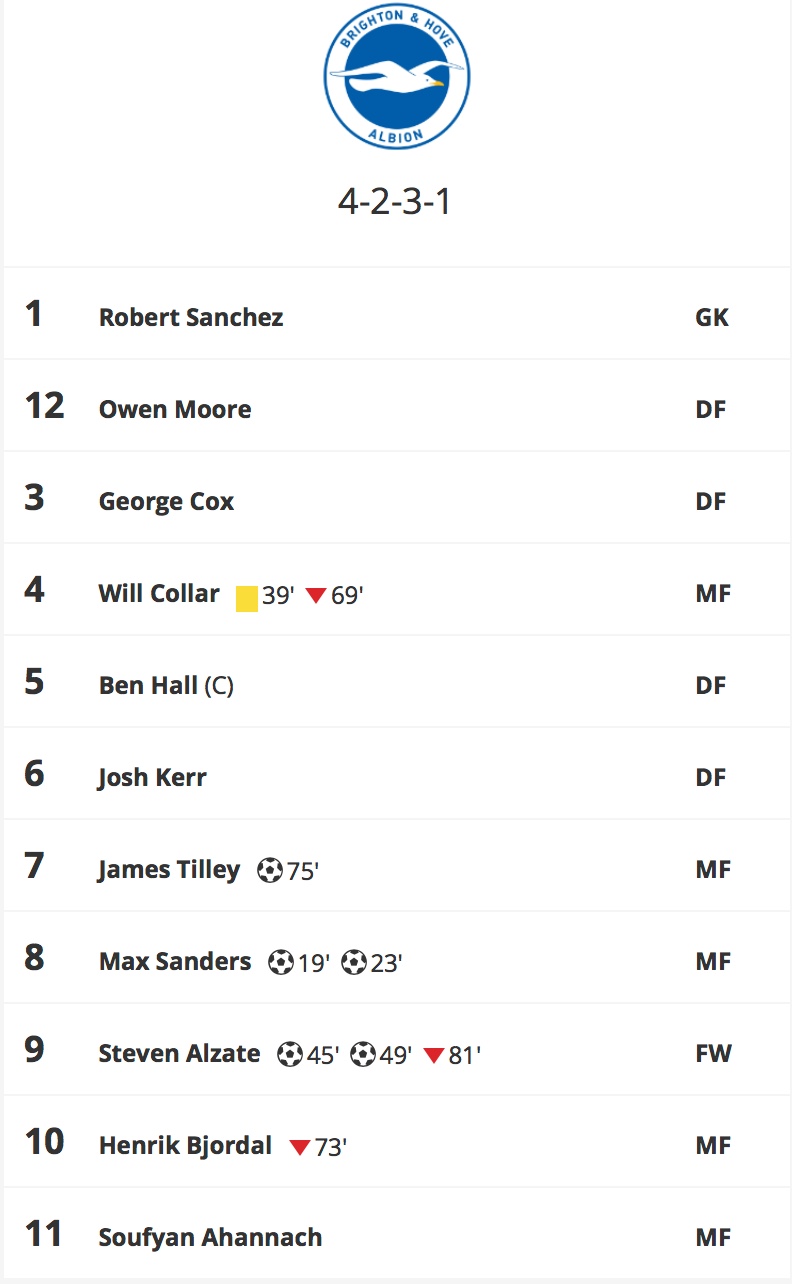Click Max Sanders' 19' goal ball icon
This screenshot has width=792, height=1284.
281,962
